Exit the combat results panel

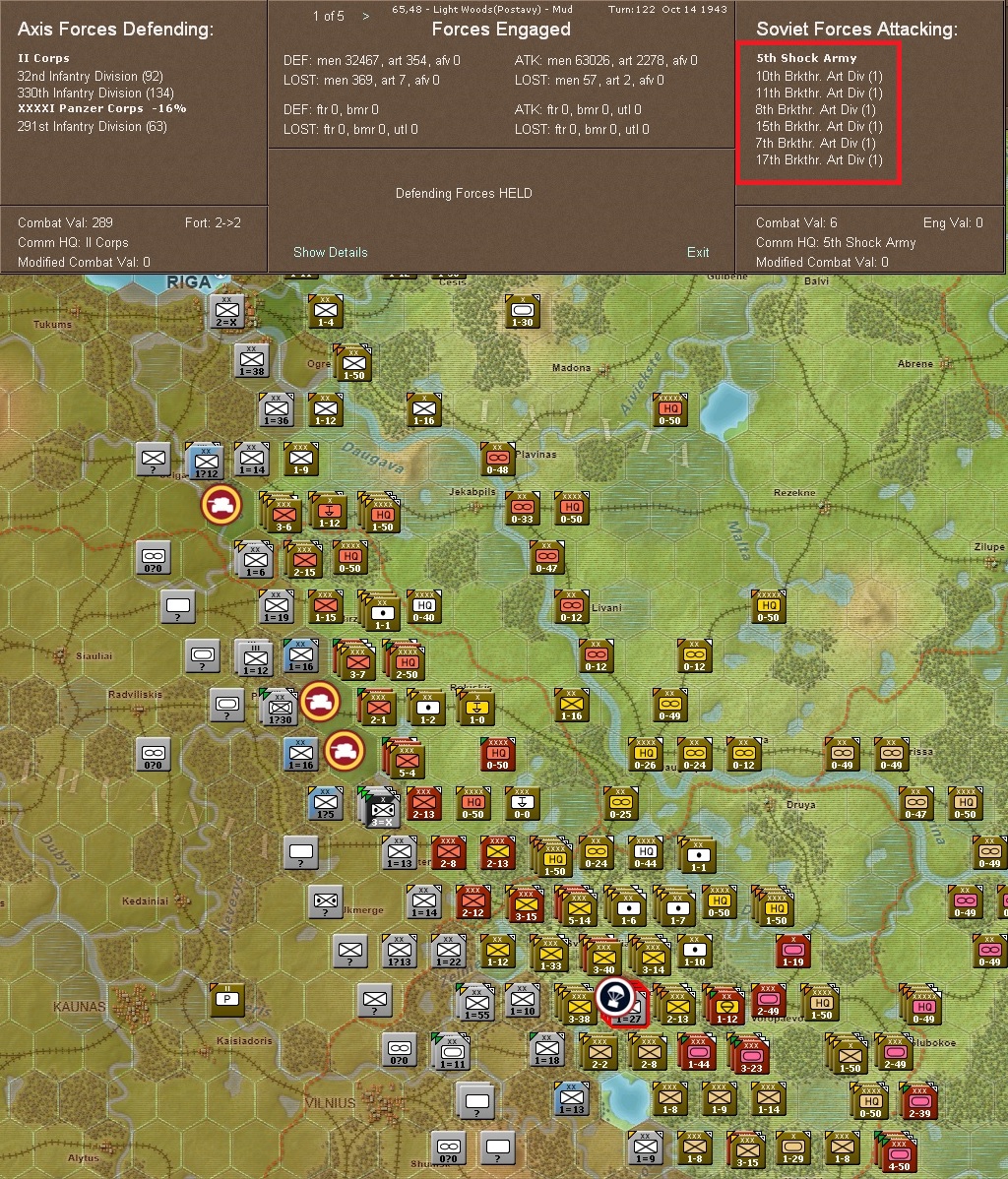(697, 253)
